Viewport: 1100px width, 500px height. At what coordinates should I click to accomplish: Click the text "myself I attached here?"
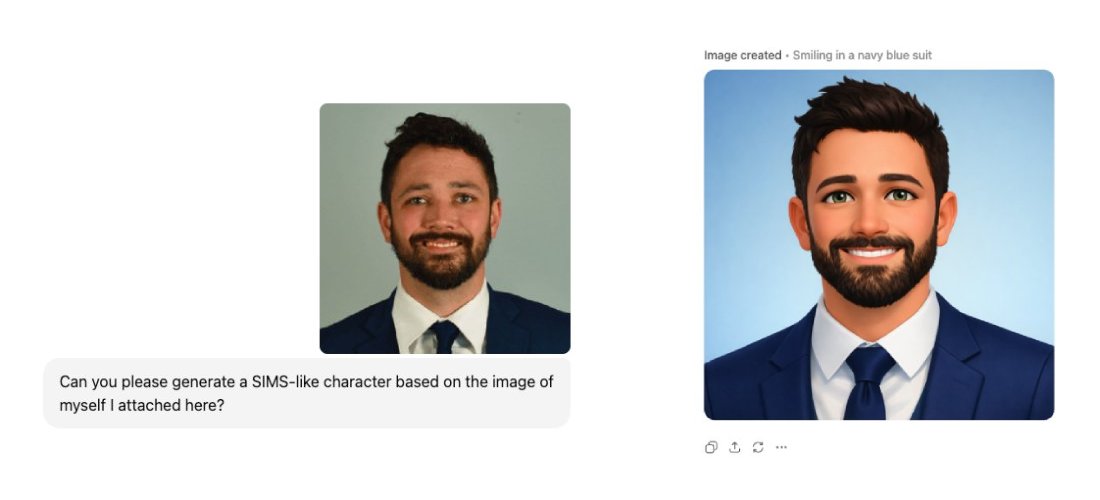tap(142, 405)
